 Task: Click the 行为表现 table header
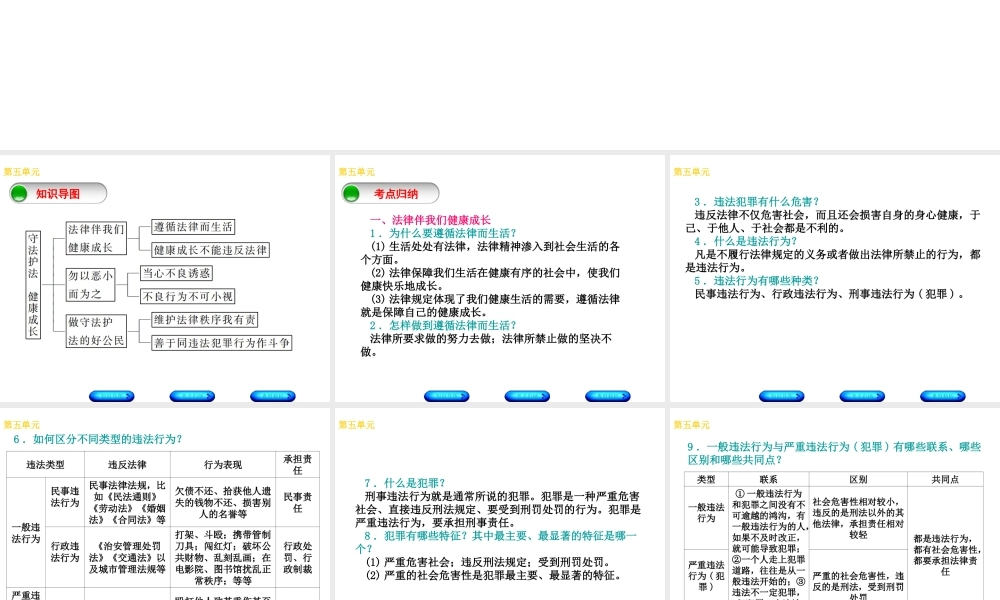[223, 465]
